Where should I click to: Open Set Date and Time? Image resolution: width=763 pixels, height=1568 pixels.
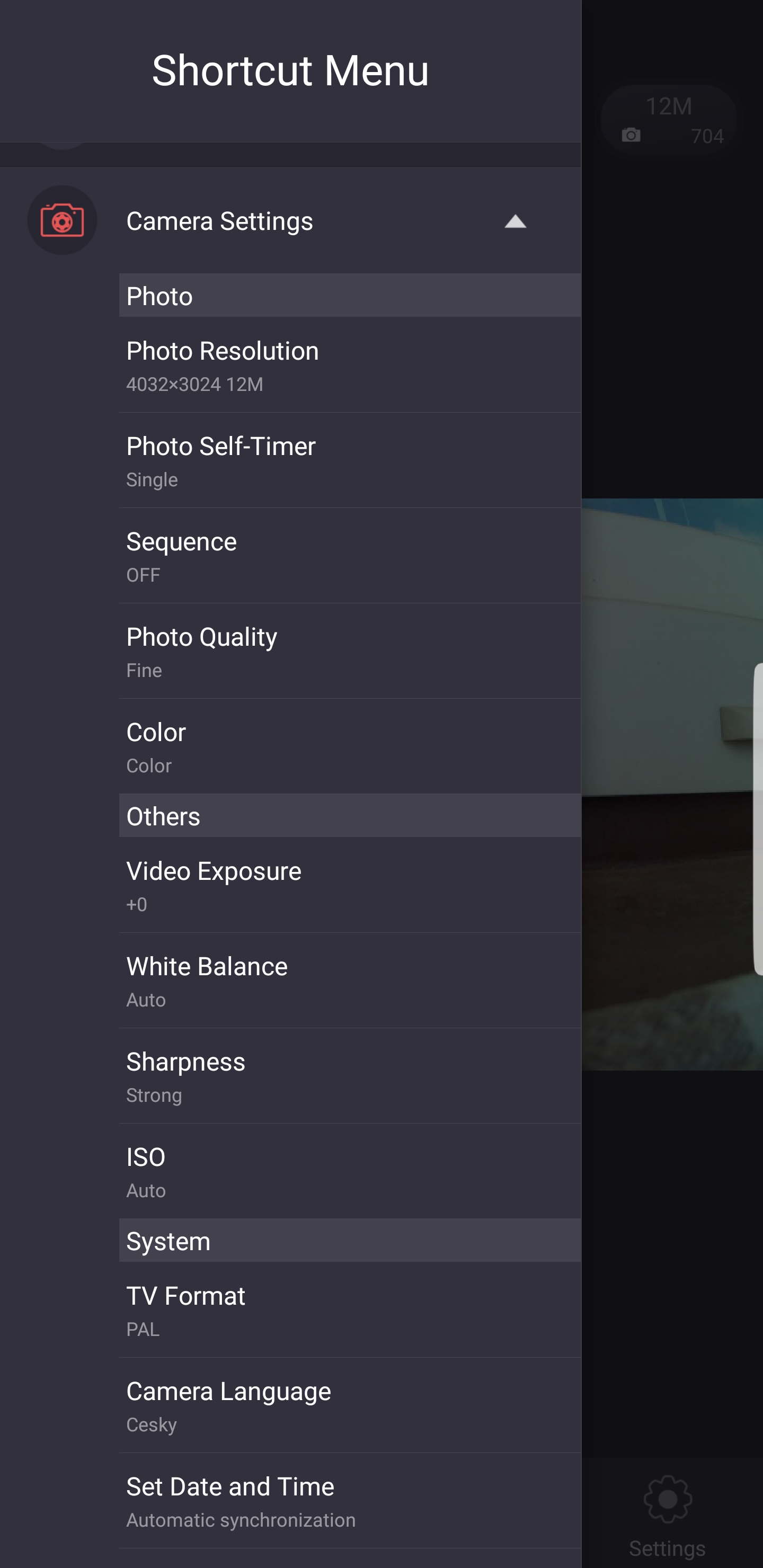coord(350,1501)
